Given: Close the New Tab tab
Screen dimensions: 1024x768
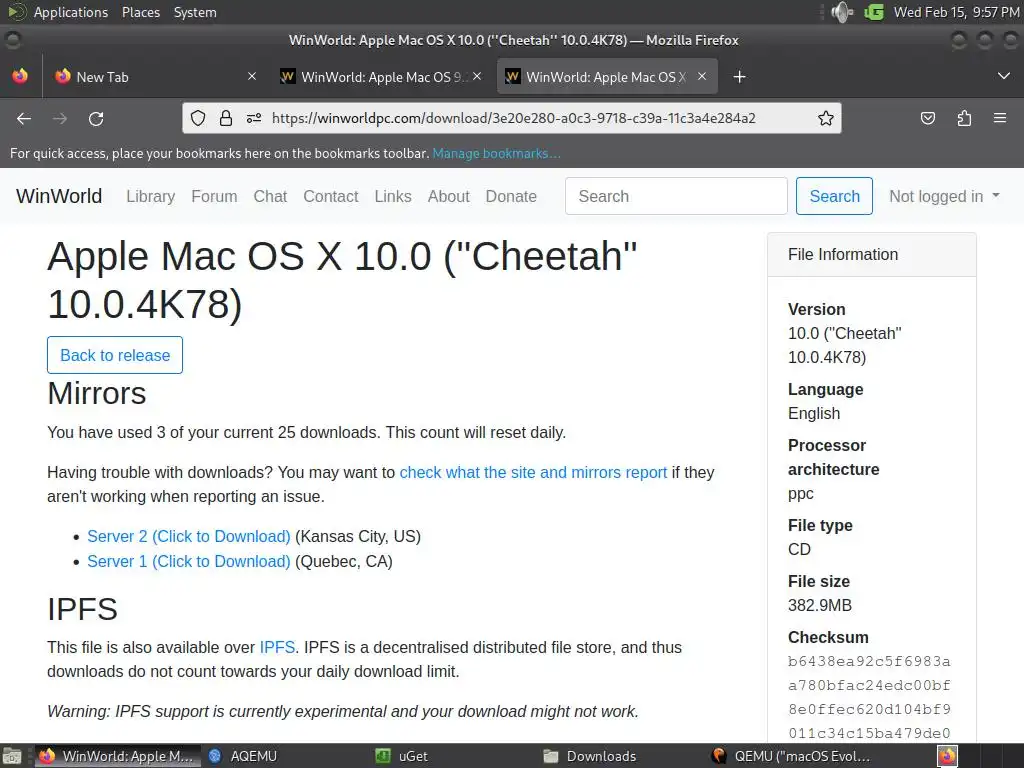Looking at the screenshot, I should pyautogui.click(x=252, y=76).
